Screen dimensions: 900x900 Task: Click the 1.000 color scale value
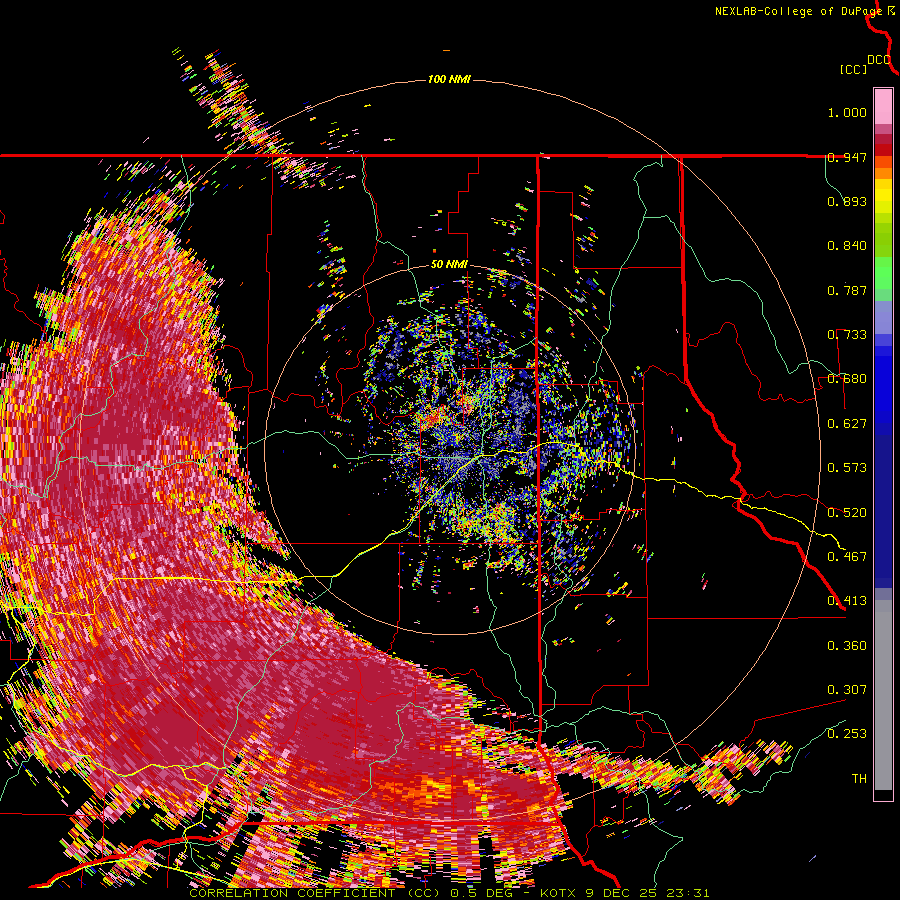[x=847, y=112]
